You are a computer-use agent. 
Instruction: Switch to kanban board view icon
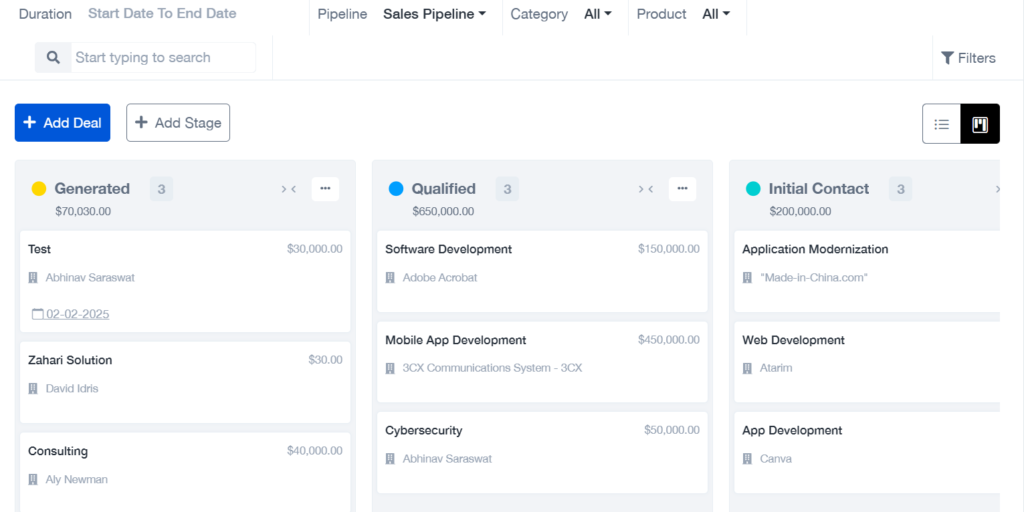[980, 124]
